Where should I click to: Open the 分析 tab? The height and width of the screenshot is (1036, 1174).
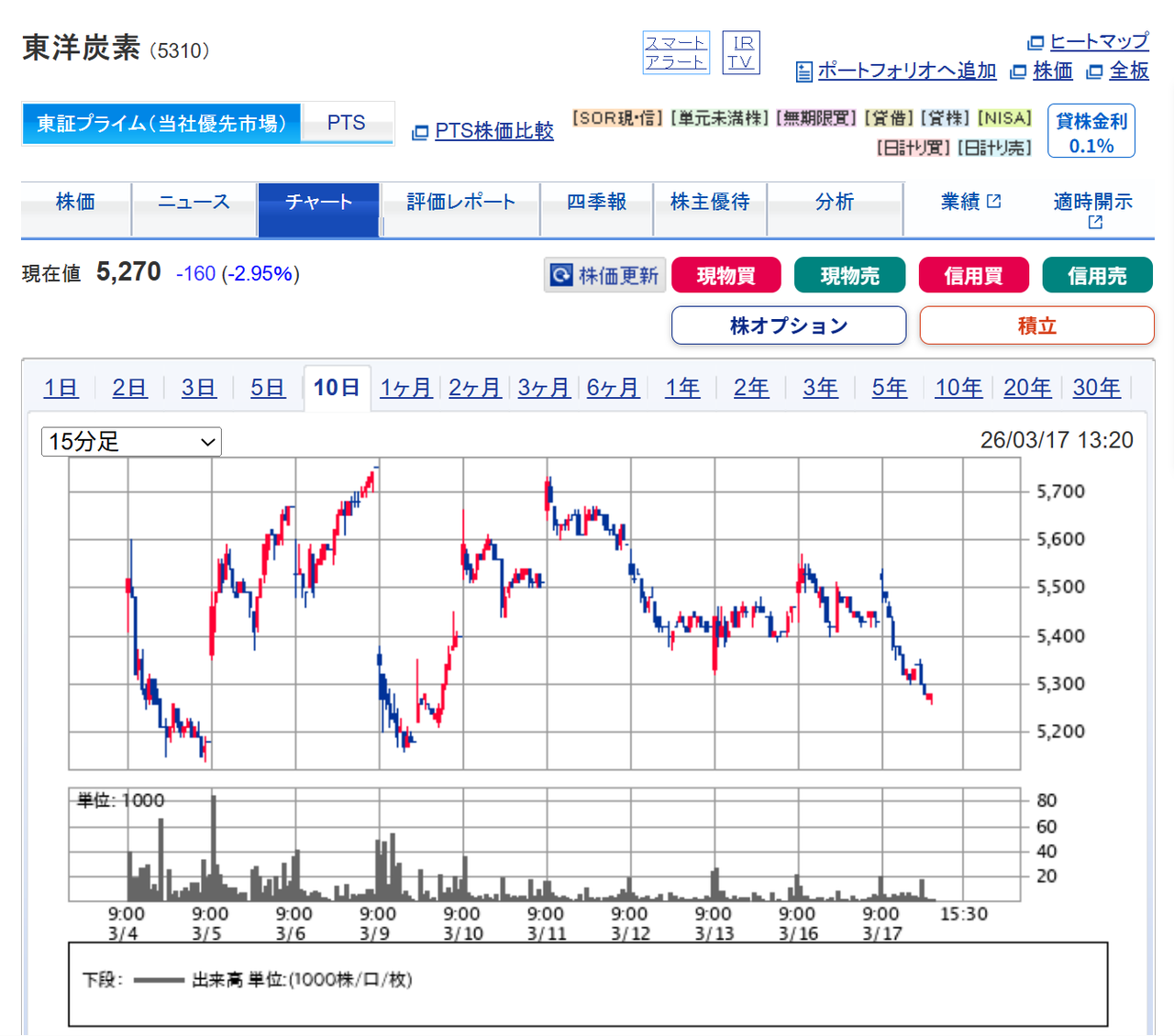836,202
